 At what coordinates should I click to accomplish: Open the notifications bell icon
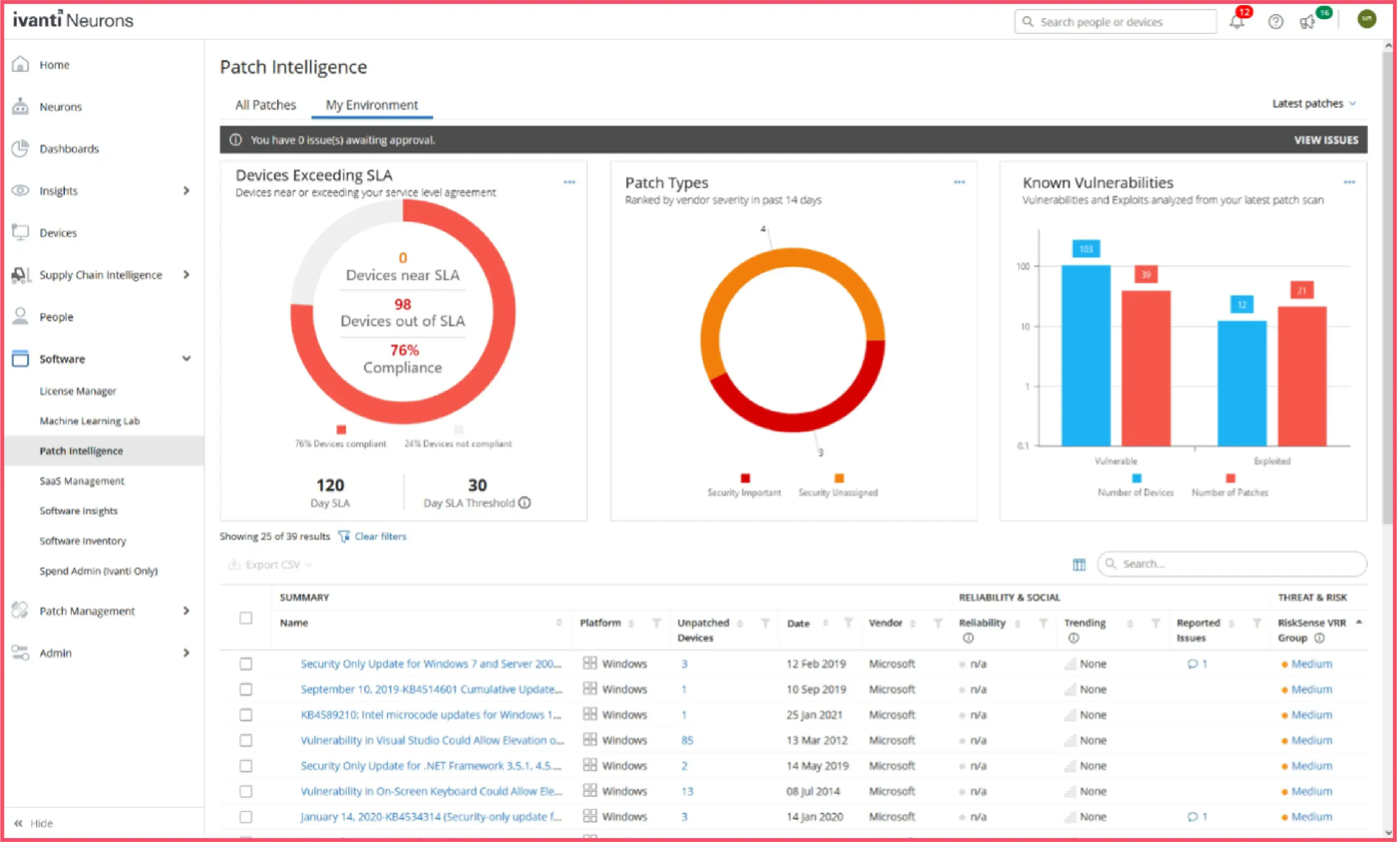tap(1236, 22)
